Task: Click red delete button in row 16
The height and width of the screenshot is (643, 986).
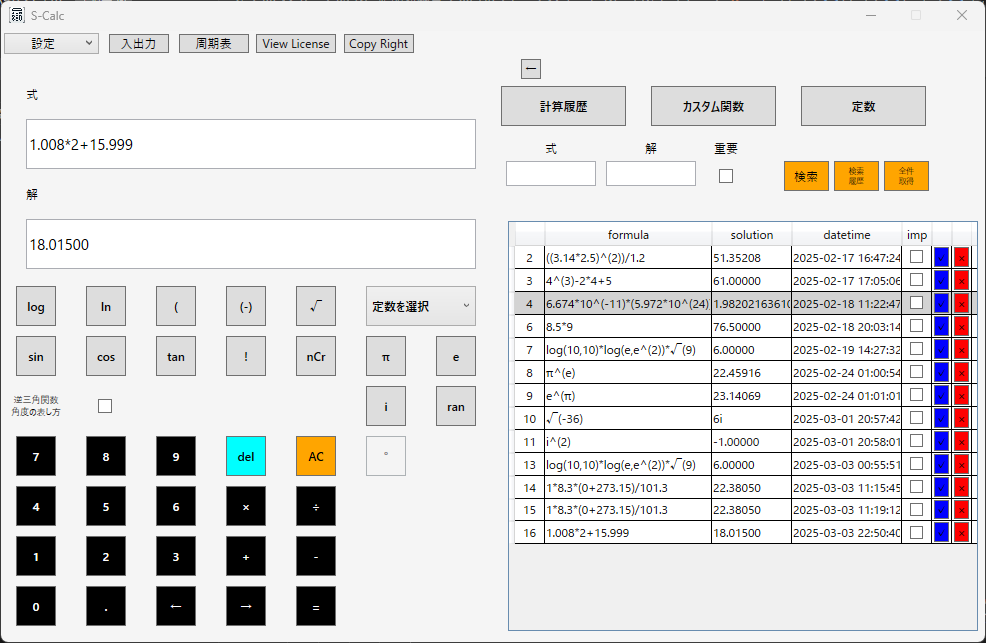Action: click(961, 532)
